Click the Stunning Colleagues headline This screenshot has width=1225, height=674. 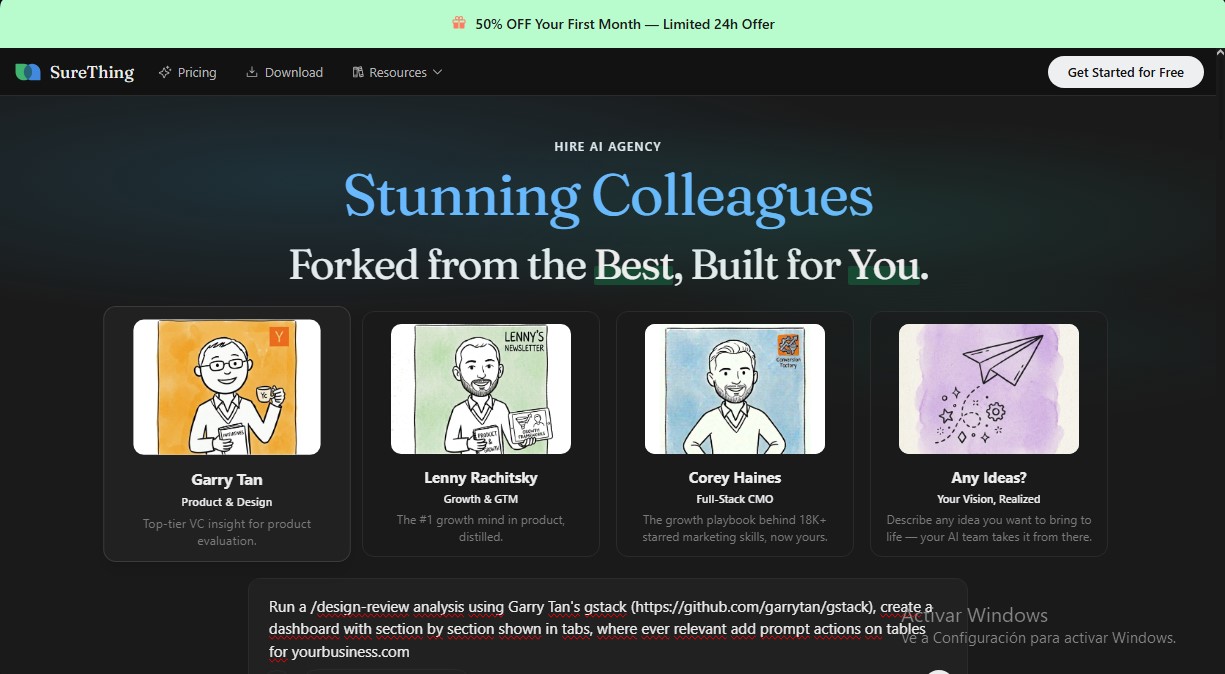pyautogui.click(x=608, y=196)
